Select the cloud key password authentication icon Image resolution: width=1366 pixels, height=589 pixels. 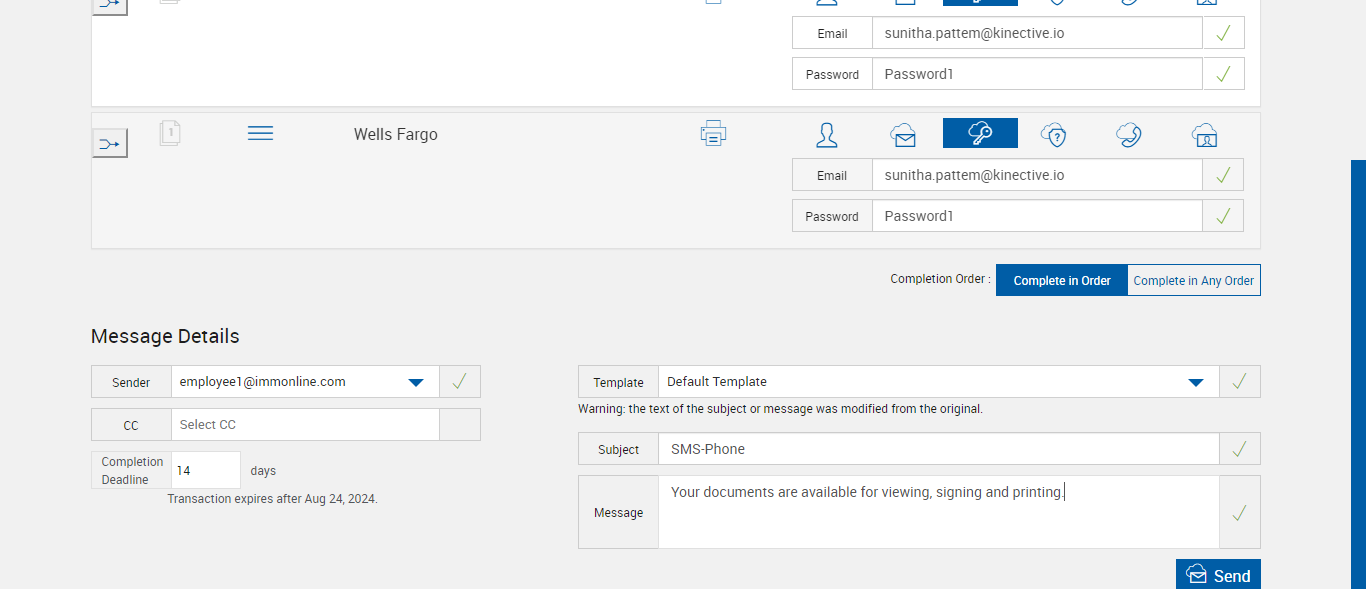980,134
